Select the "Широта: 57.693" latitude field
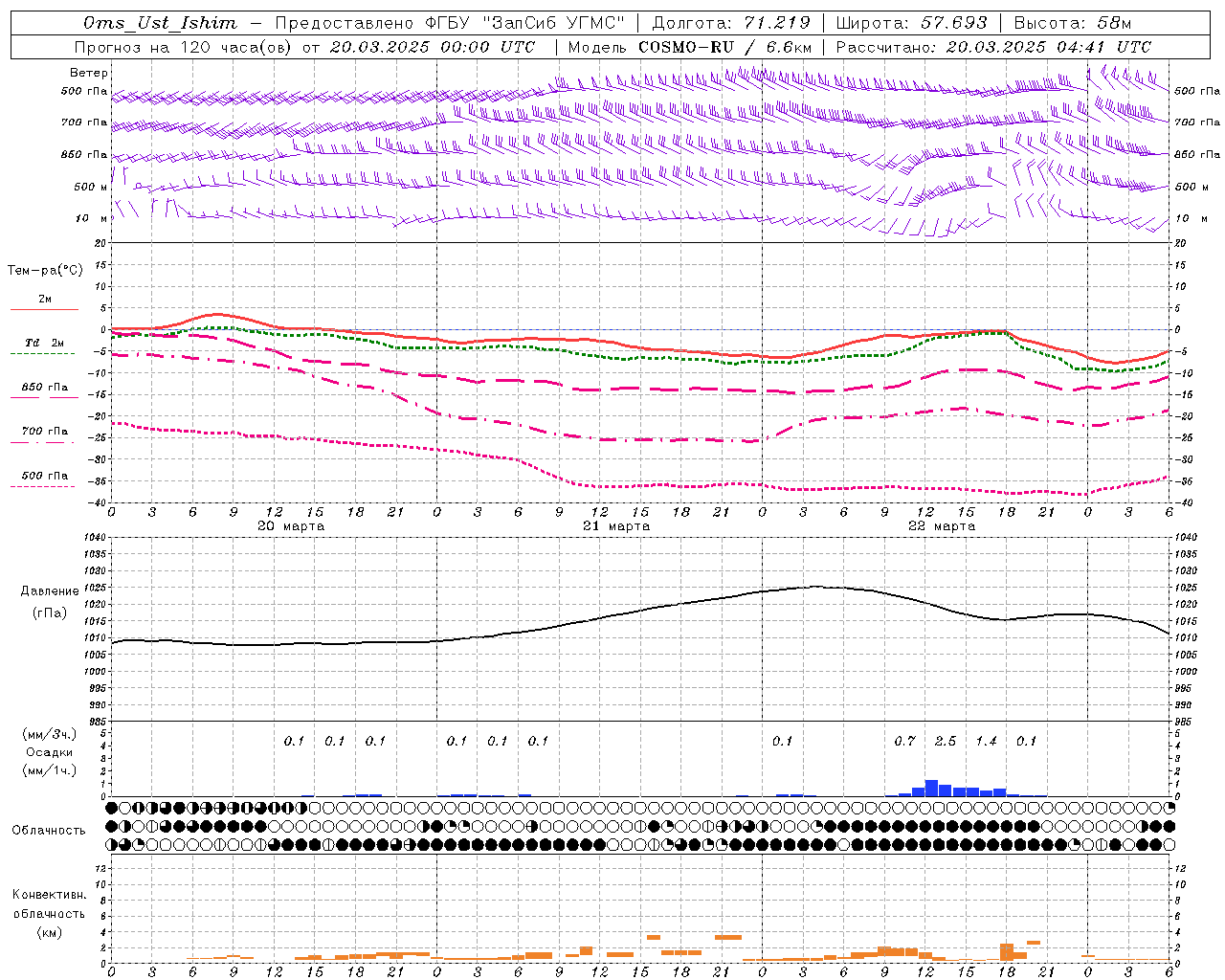 pos(912,23)
